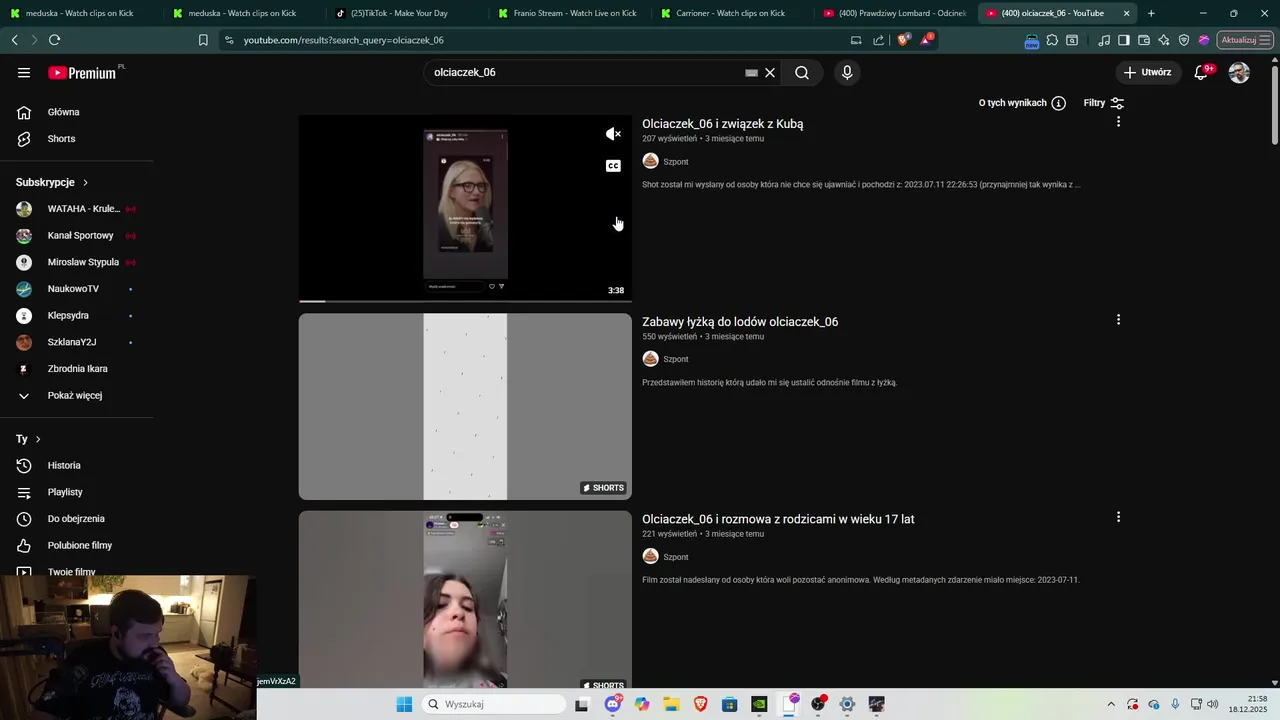Open options for Zabawy łyżką do lodów video
The image size is (1280, 720).
(1118, 320)
